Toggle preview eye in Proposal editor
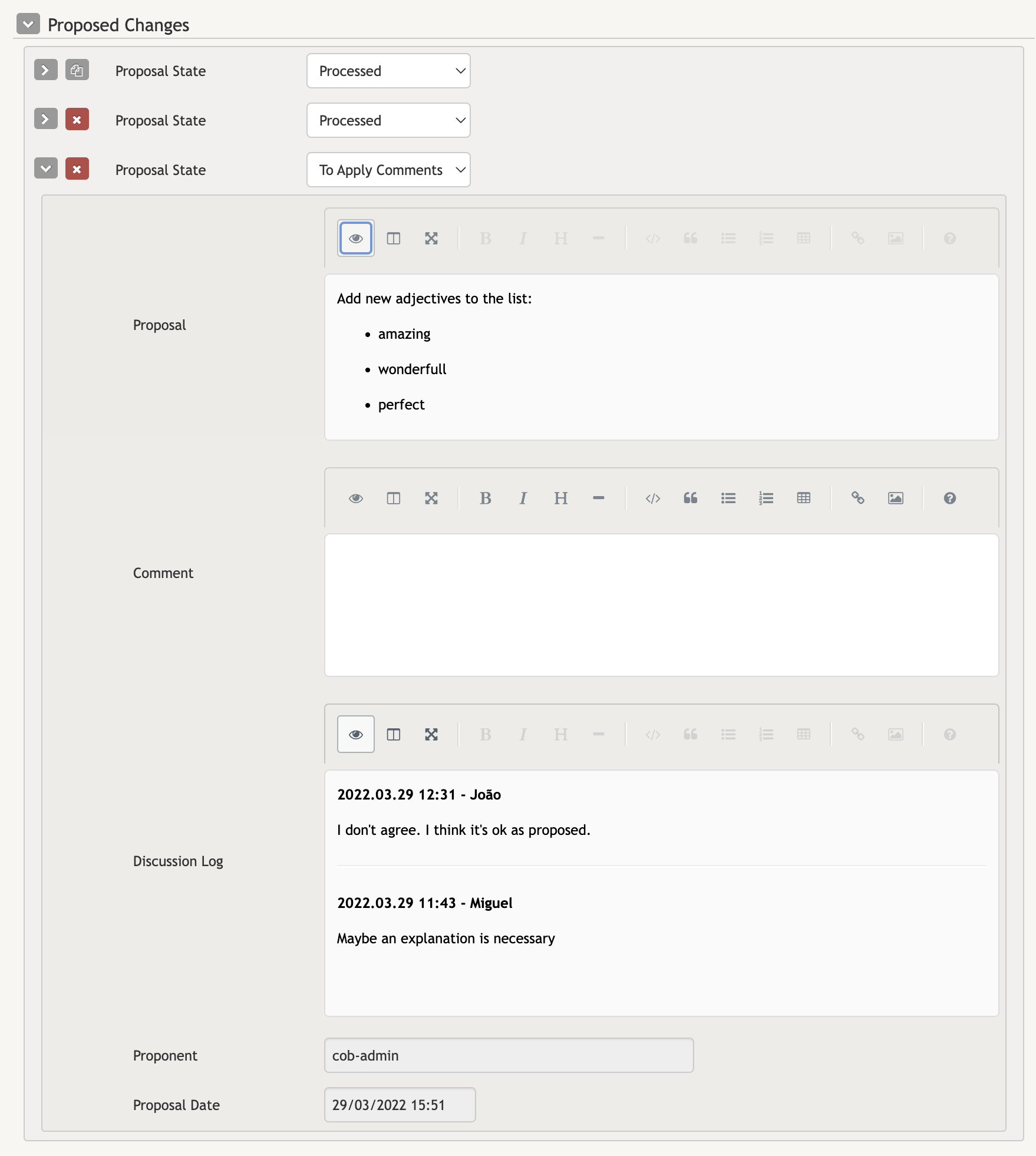 coord(356,238)
